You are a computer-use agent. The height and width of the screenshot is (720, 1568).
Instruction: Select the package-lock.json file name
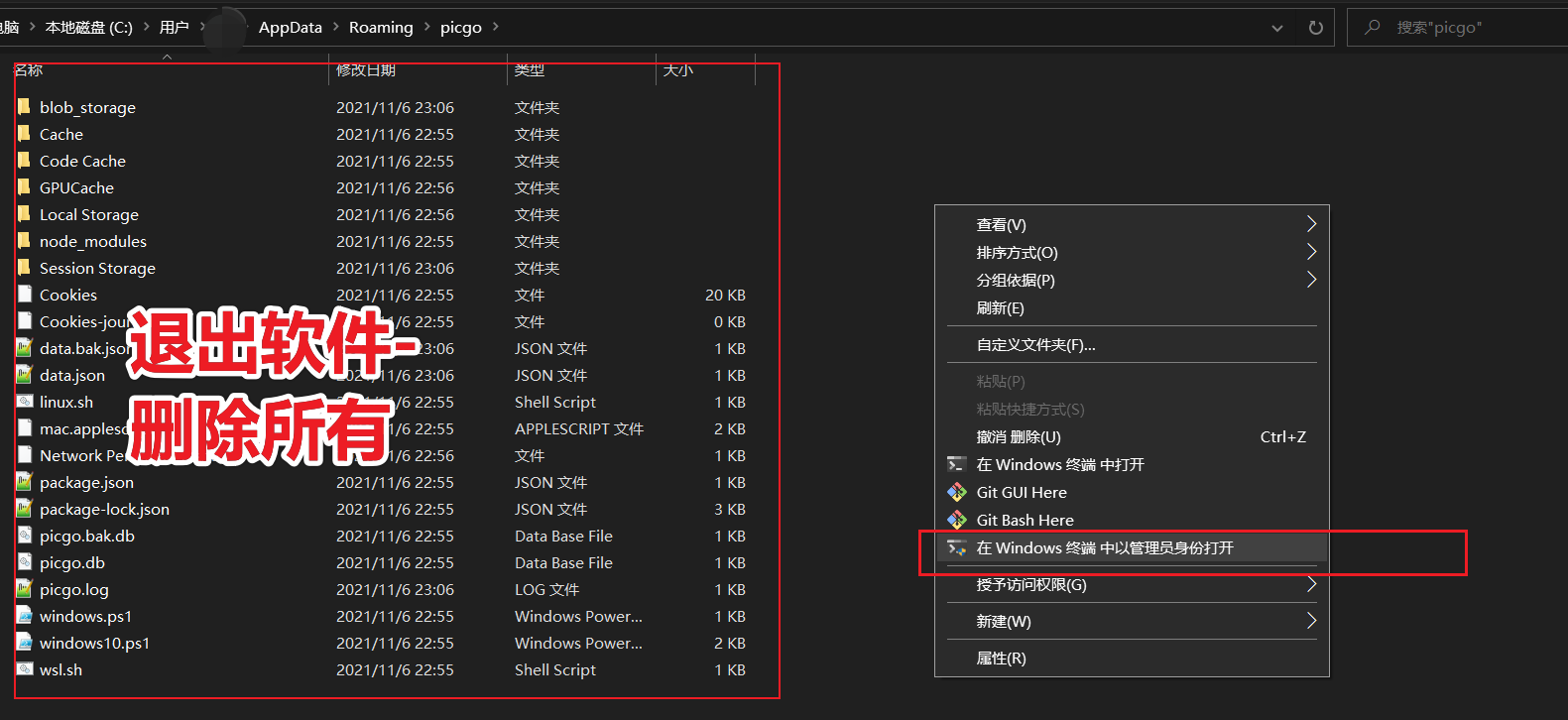(104, 509)
